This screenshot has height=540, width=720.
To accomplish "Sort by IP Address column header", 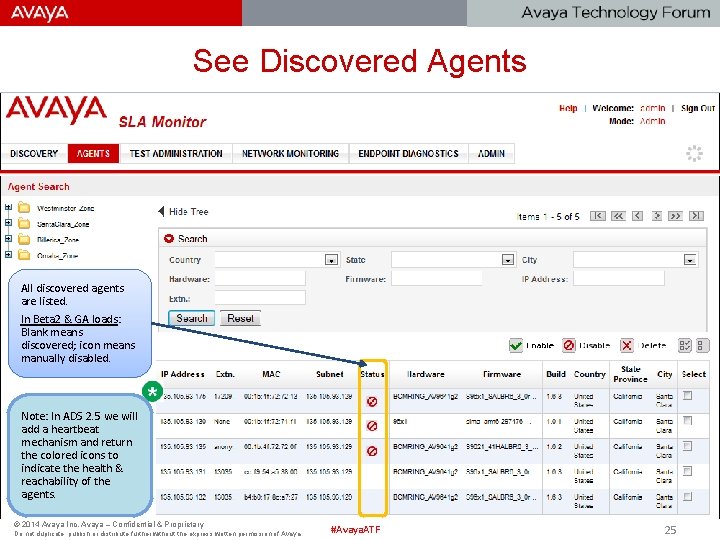I will pos(182,374).
